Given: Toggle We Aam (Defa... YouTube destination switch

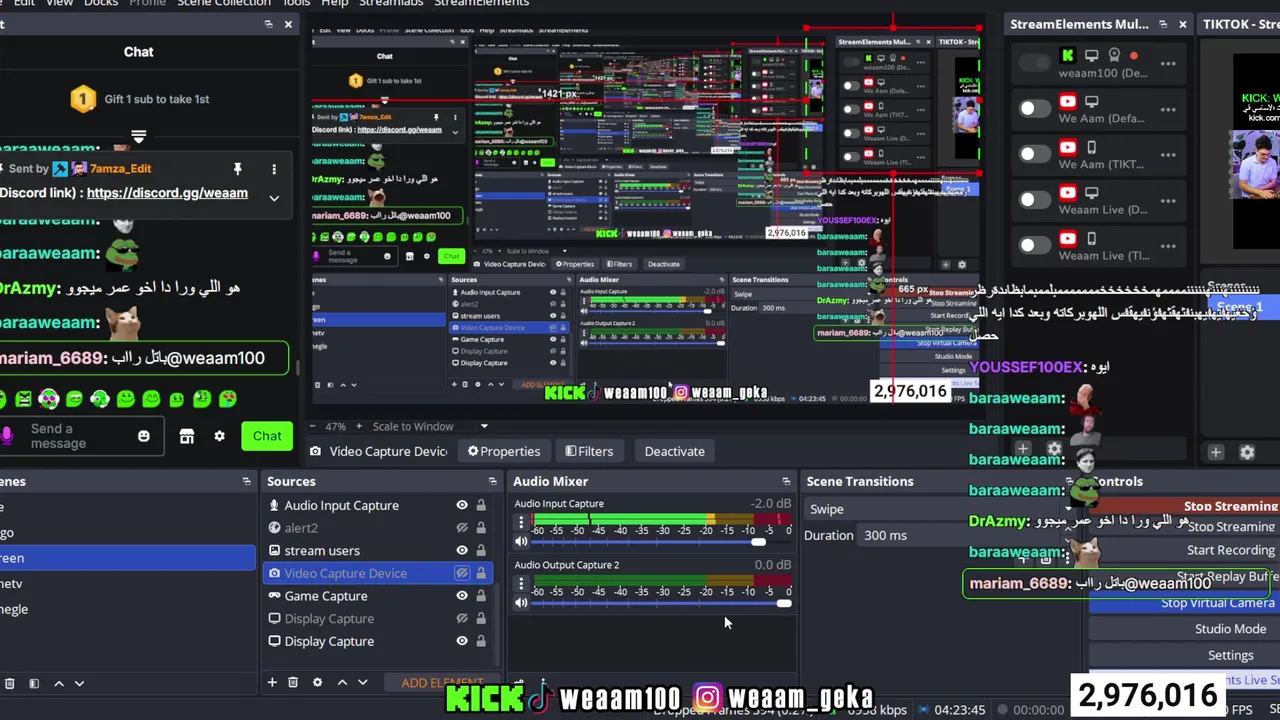Looking at the screenshot, I should [1034, 109].
